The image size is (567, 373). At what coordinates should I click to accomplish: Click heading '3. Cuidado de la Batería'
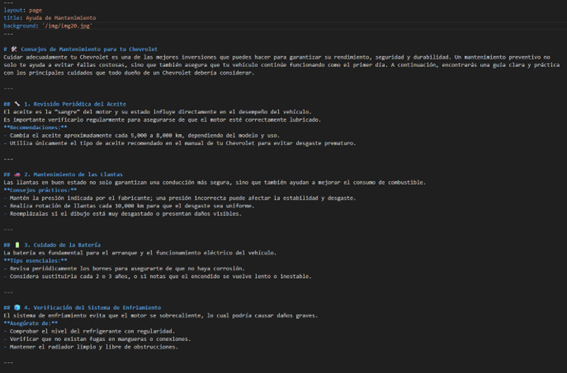click(62, 245)
